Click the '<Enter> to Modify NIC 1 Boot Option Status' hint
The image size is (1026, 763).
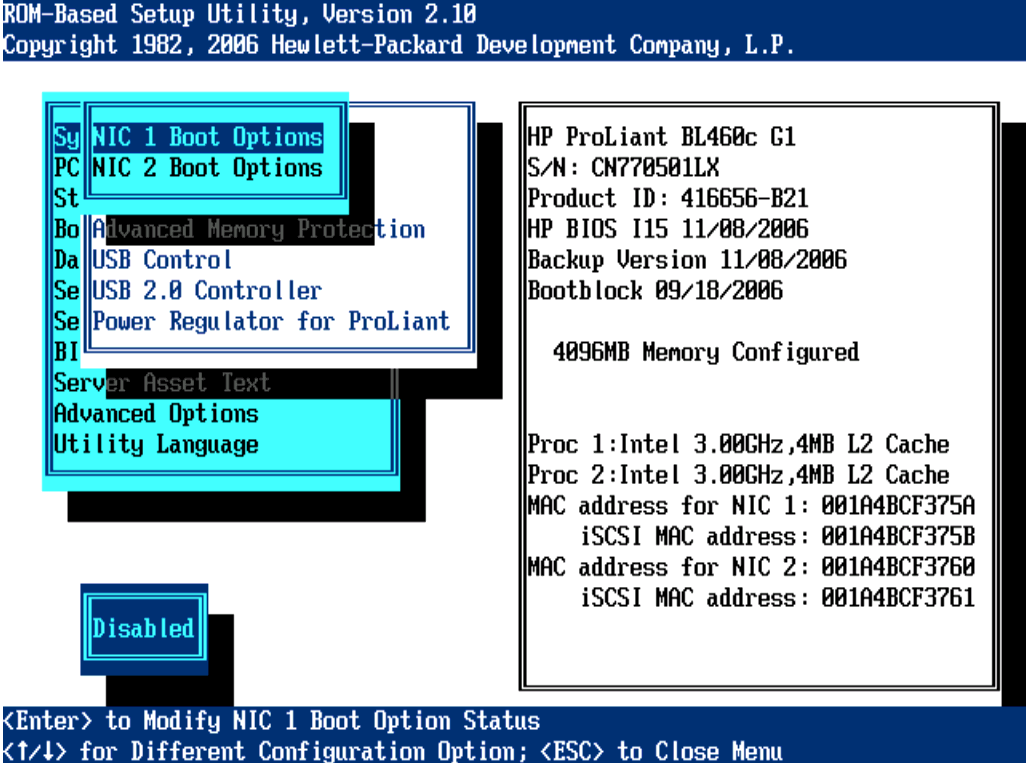(x=272, y=721)
